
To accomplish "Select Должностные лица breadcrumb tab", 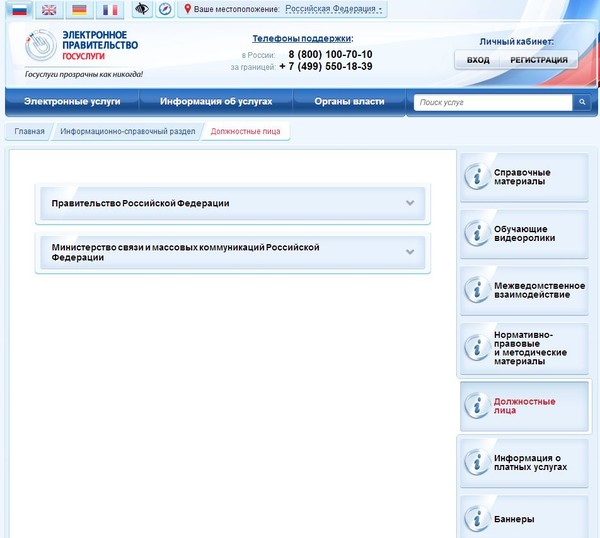I will coord(246,131).
